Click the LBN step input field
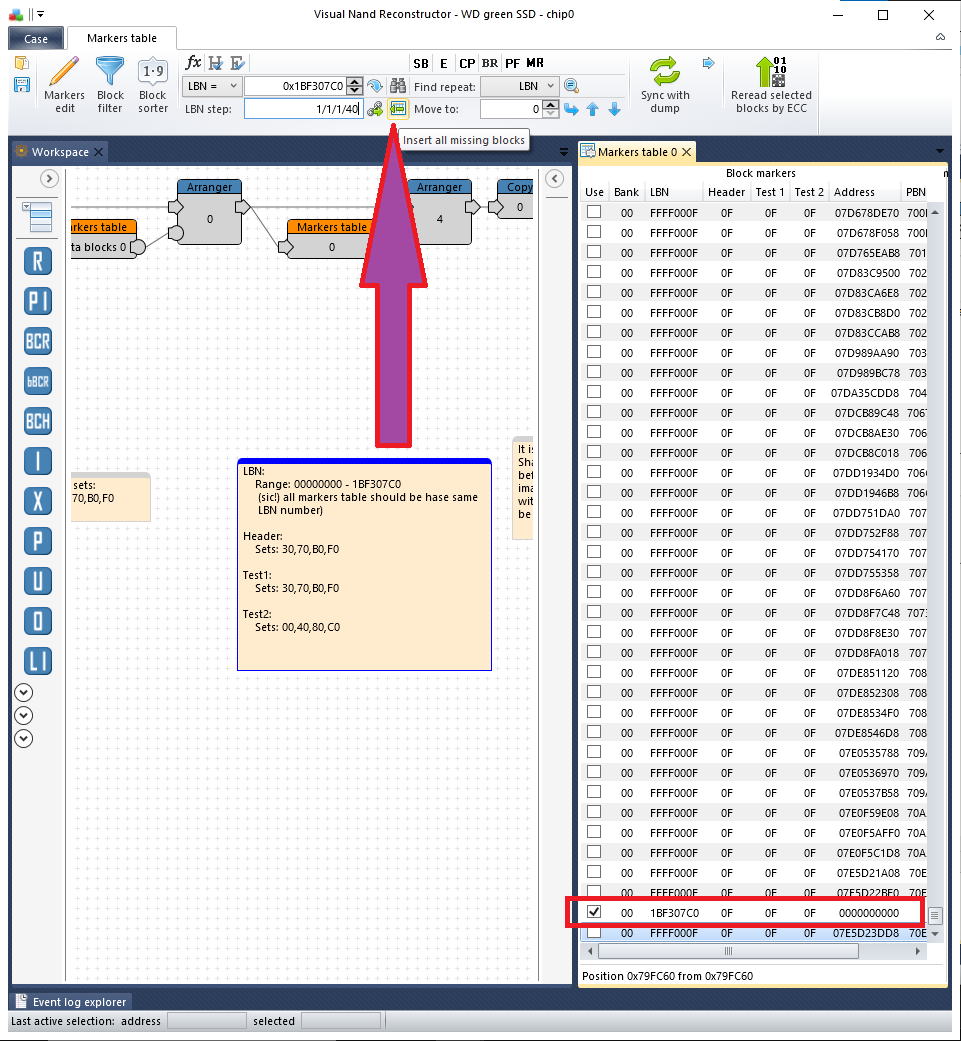Viewport: 961px width, 1041px height. point(304,109)
